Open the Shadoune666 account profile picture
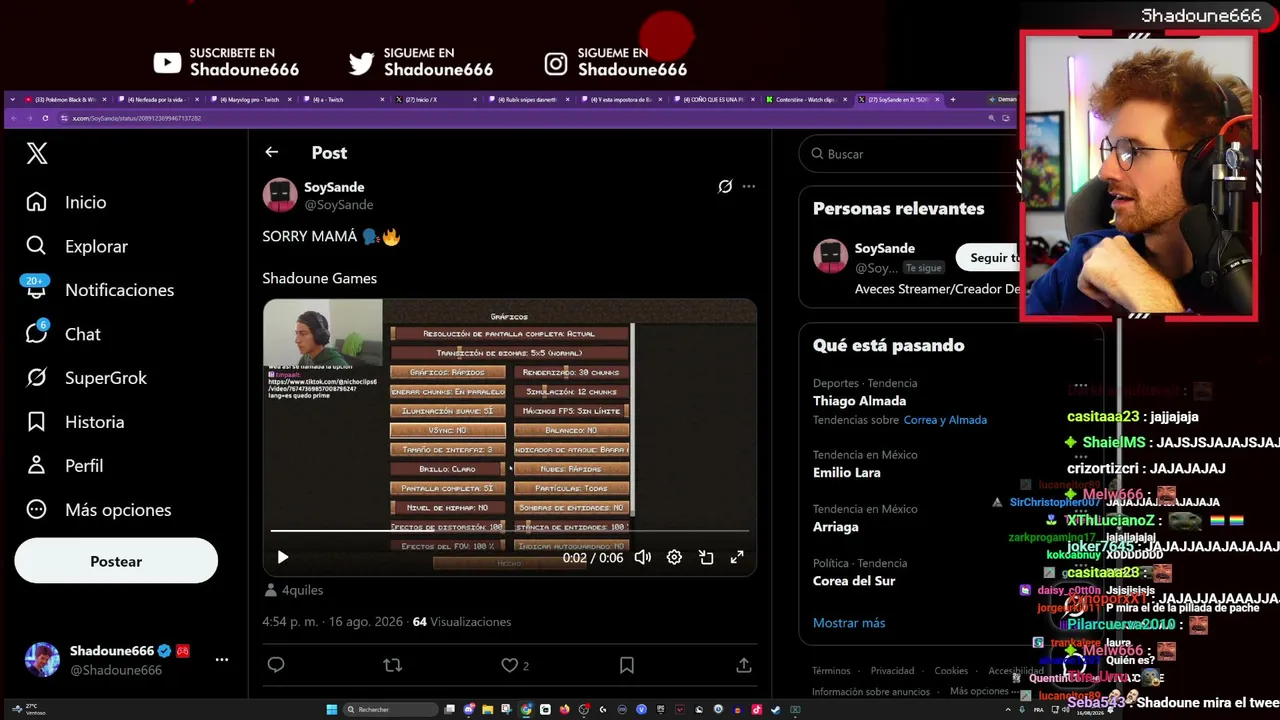 click(x=42, y=660)
